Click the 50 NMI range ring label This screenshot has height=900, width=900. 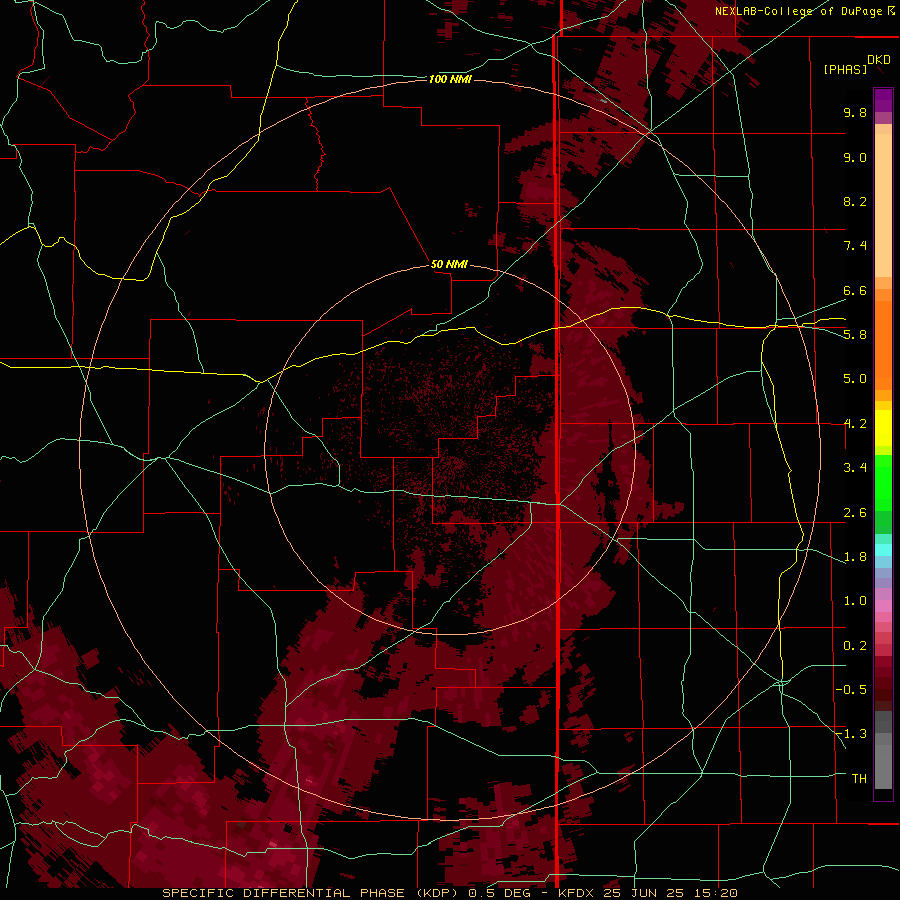449,264
